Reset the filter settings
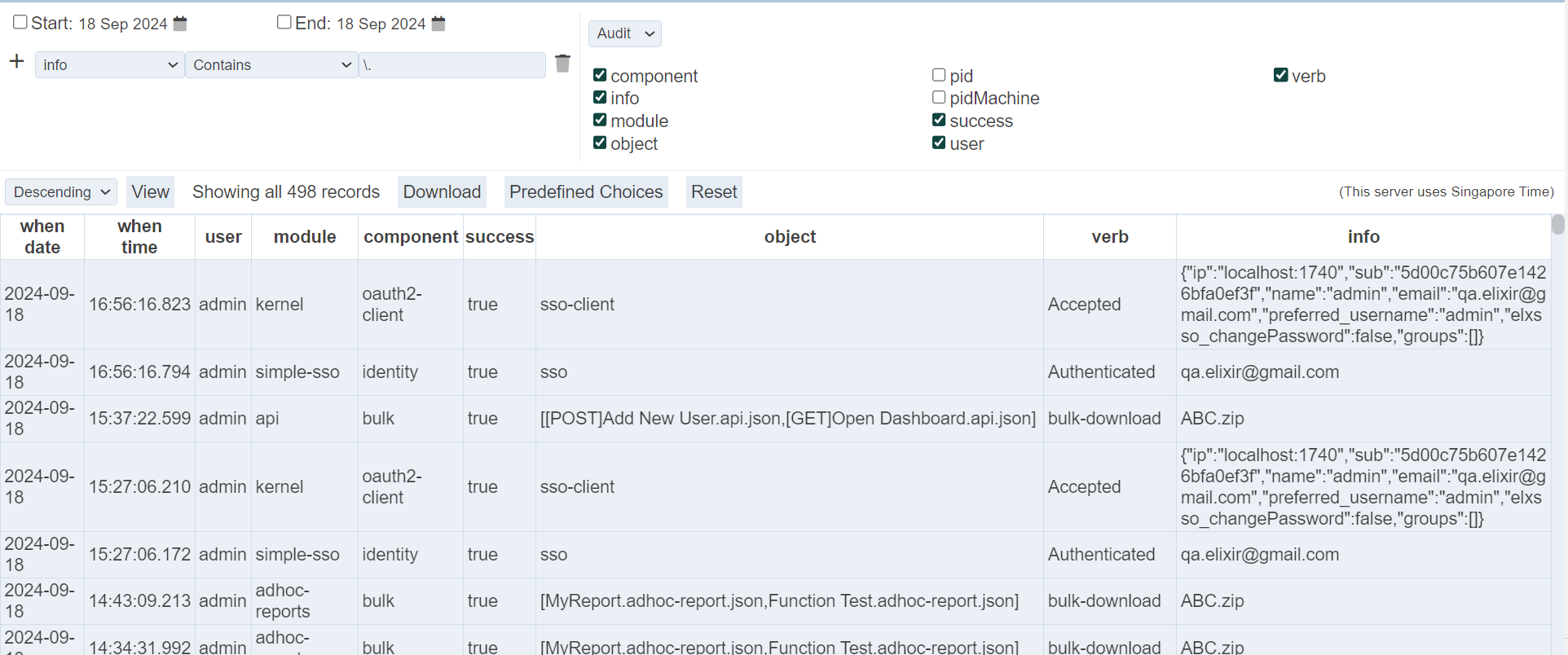The height and width of the screenshot is (655, 1568). point(714,192)
